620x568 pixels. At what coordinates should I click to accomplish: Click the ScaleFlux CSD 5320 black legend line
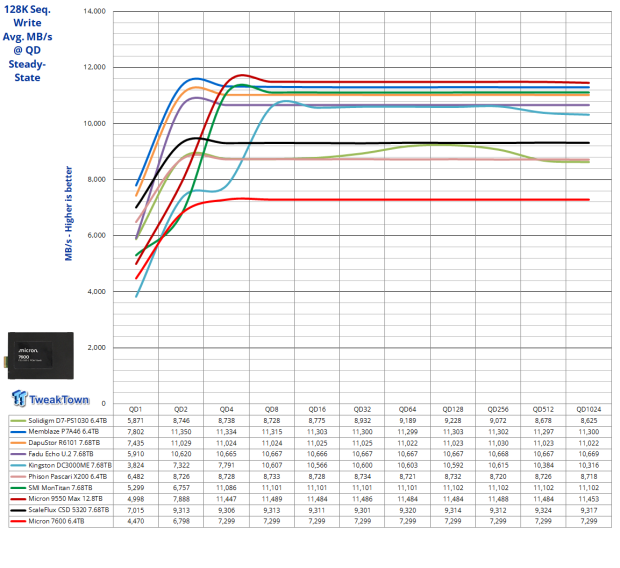(x=18, y=510)
